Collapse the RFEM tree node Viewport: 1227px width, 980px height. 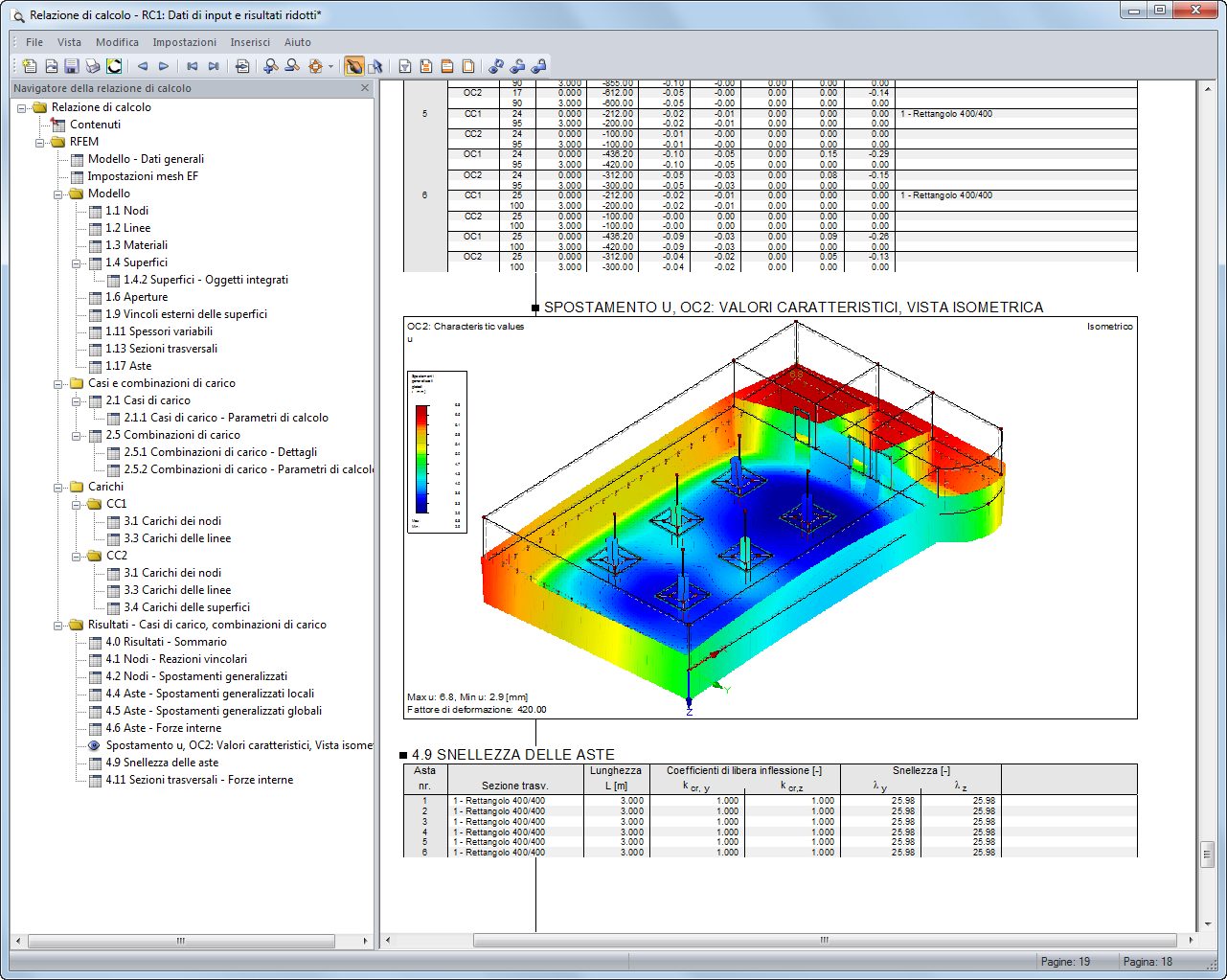coord(40,142)
